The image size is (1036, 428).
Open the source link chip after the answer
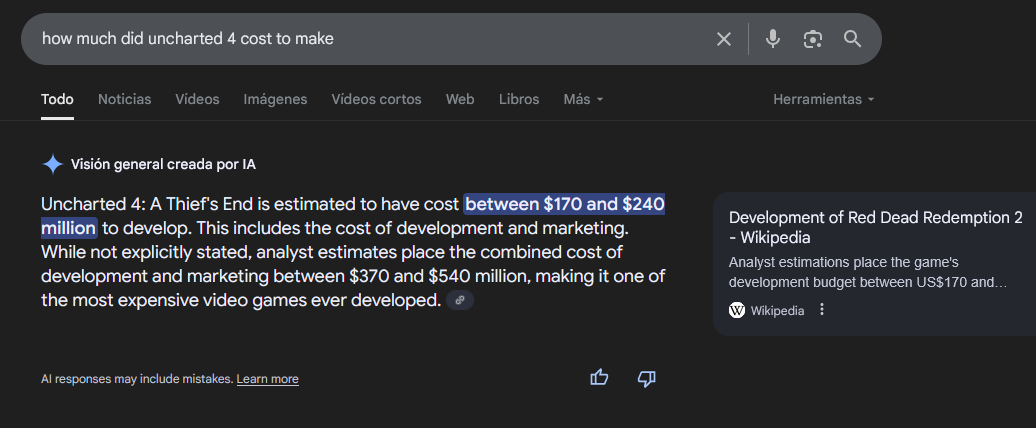pyautogui.click(x=460, y=301)
